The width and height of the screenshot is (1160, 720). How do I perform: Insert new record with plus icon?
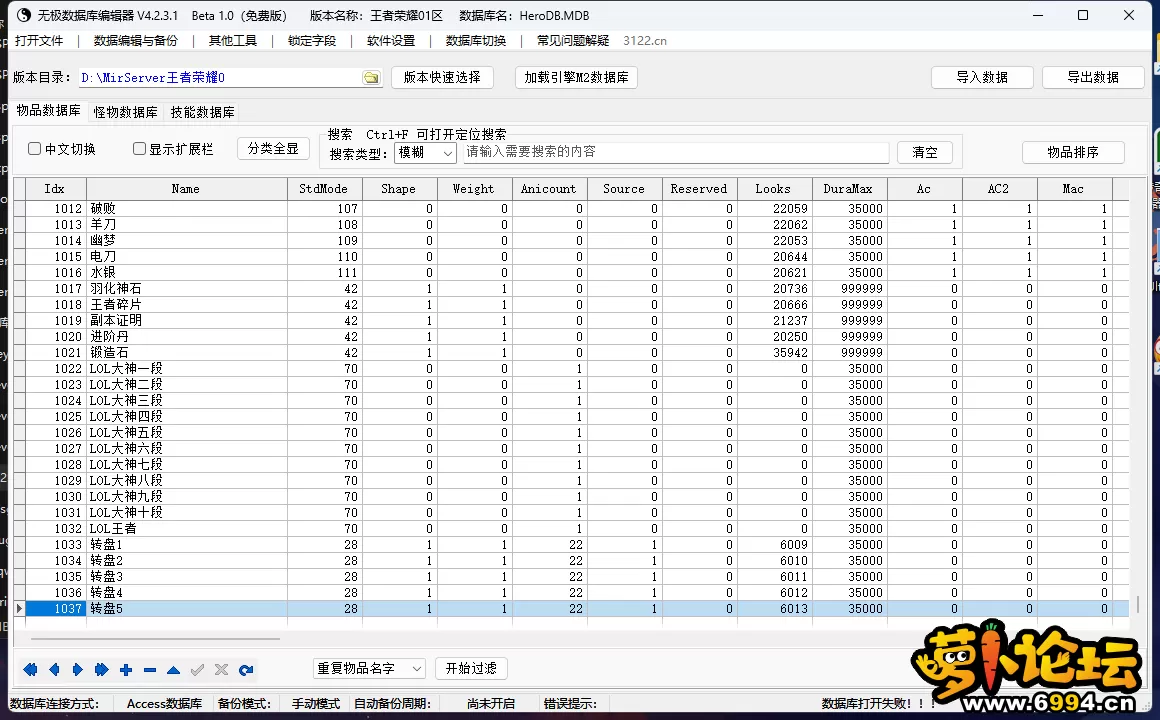[126, 670]
